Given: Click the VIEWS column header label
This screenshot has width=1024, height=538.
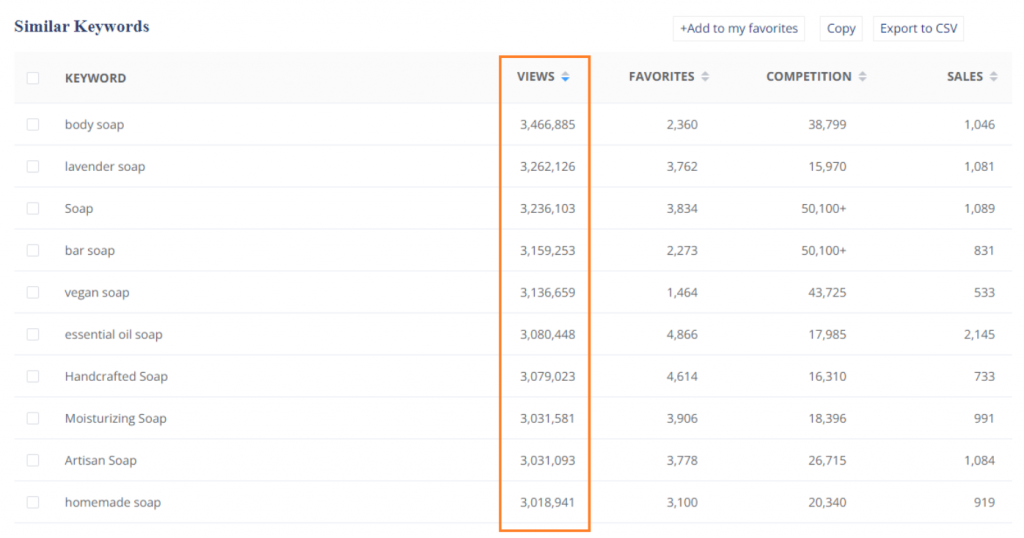Looking at the screenshot, I should pos(535,77).
